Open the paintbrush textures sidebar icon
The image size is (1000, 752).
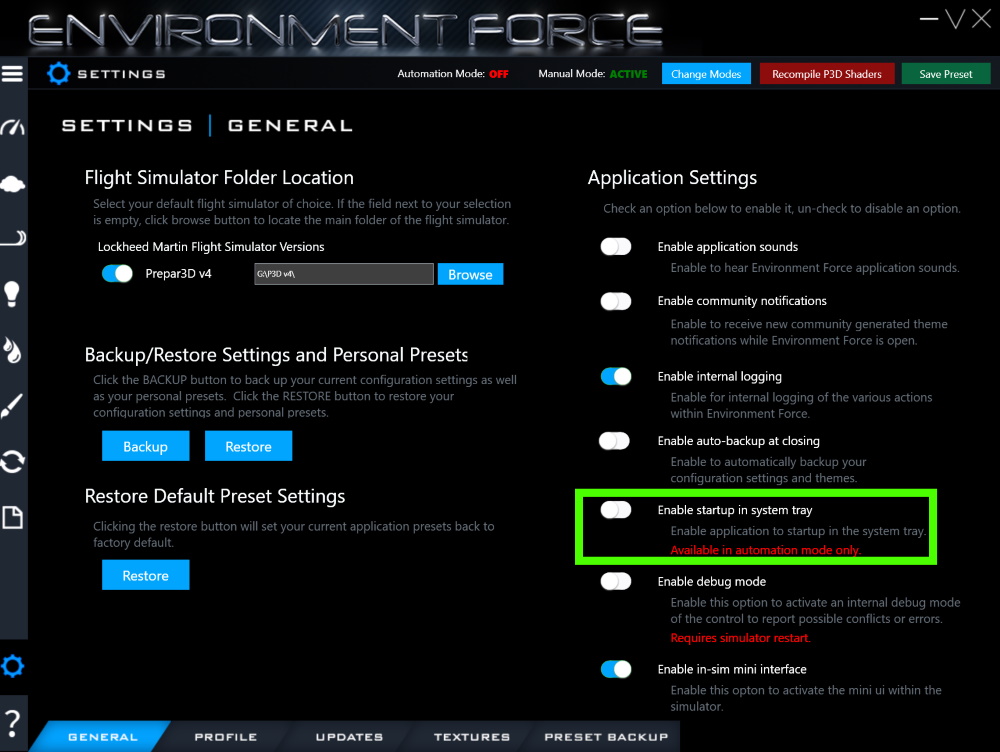(x=12, y=406)
